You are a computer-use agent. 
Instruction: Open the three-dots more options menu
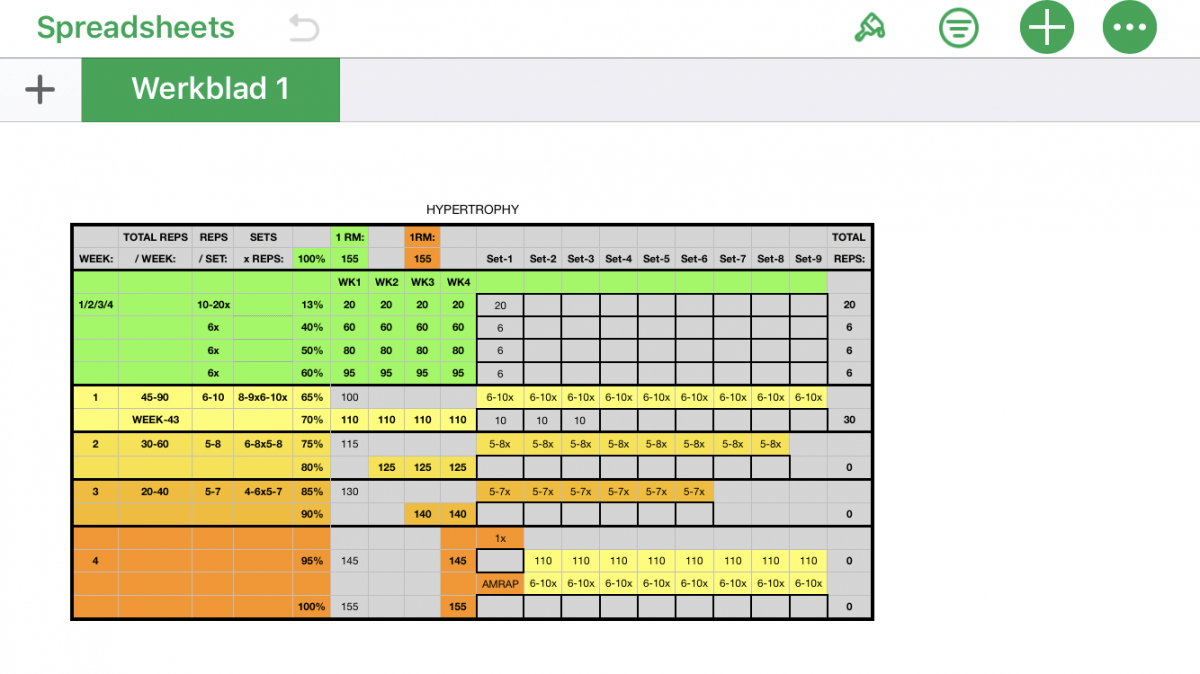pos(1129,28)
